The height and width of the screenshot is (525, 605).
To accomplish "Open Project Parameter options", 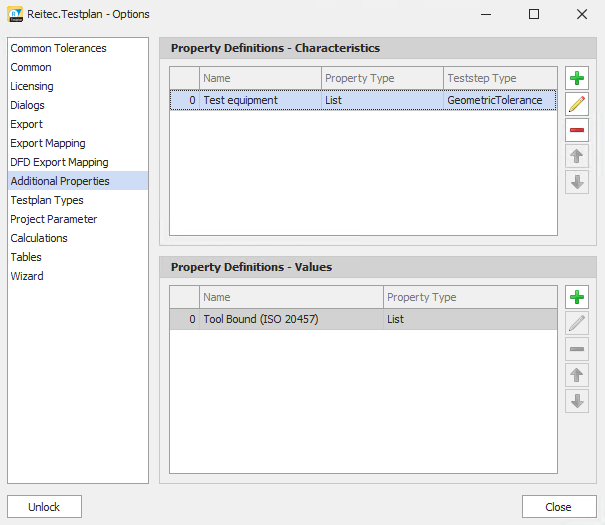I will tap(54, 219).
